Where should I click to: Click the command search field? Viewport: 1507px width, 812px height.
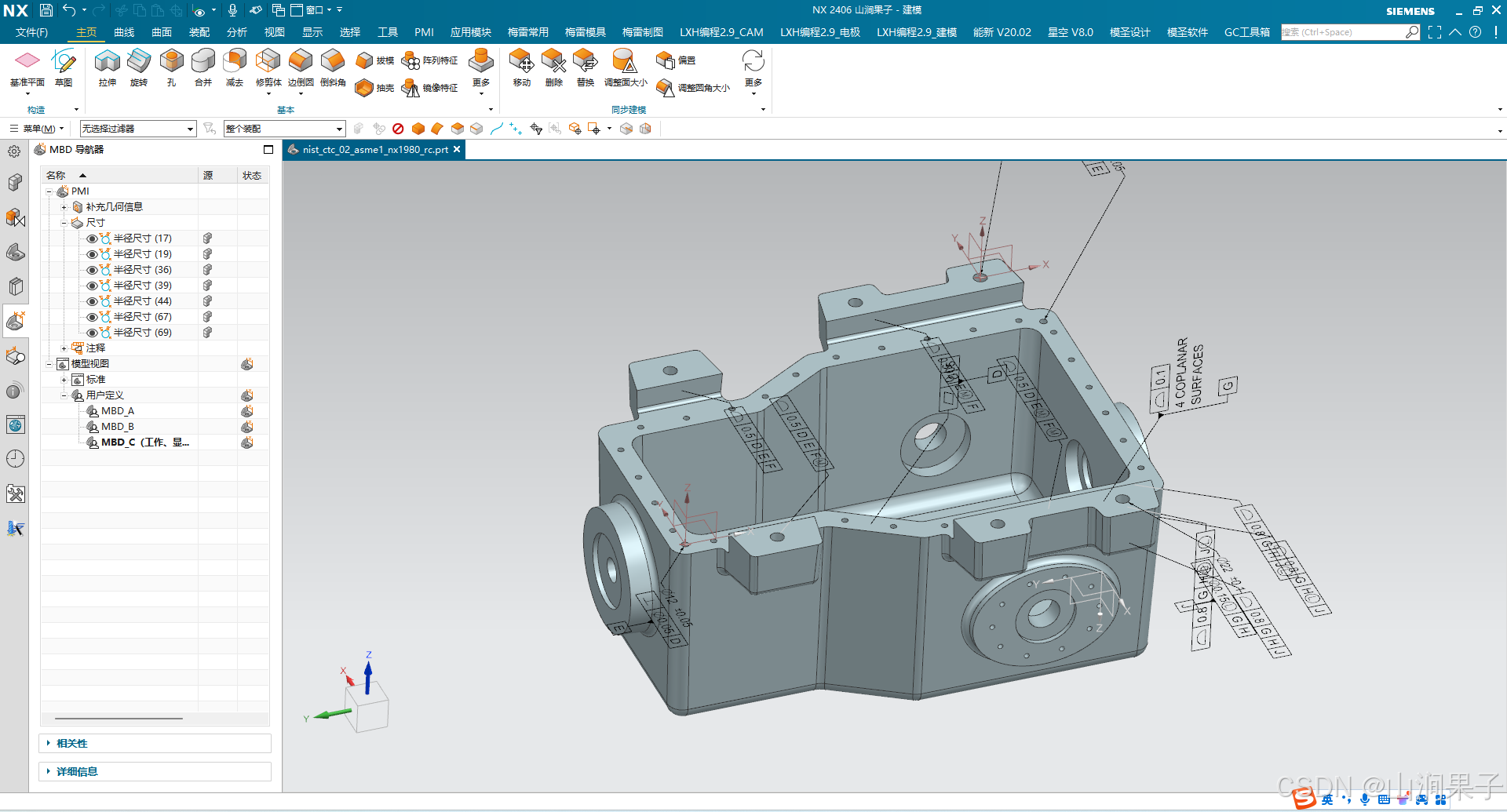tap(1344, 32)
